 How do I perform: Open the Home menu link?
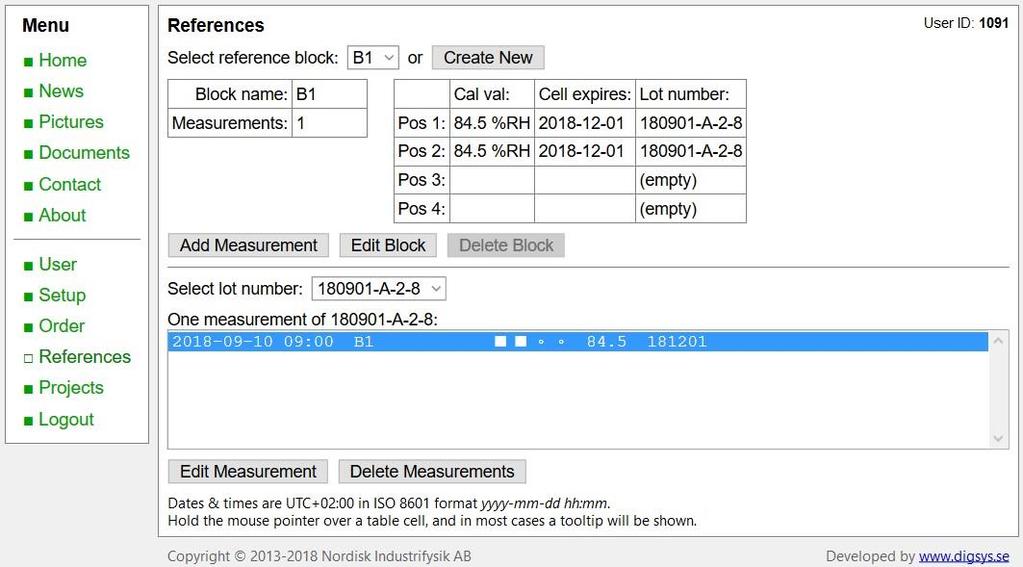pos(62,60)
